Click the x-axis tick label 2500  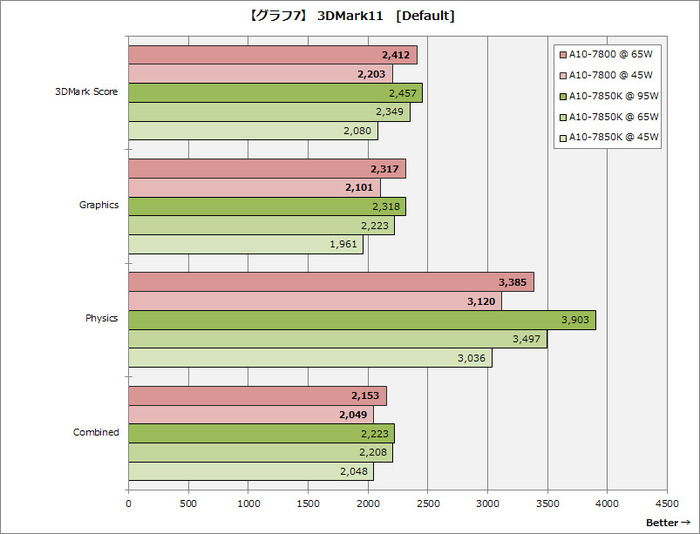pos(428,504)
